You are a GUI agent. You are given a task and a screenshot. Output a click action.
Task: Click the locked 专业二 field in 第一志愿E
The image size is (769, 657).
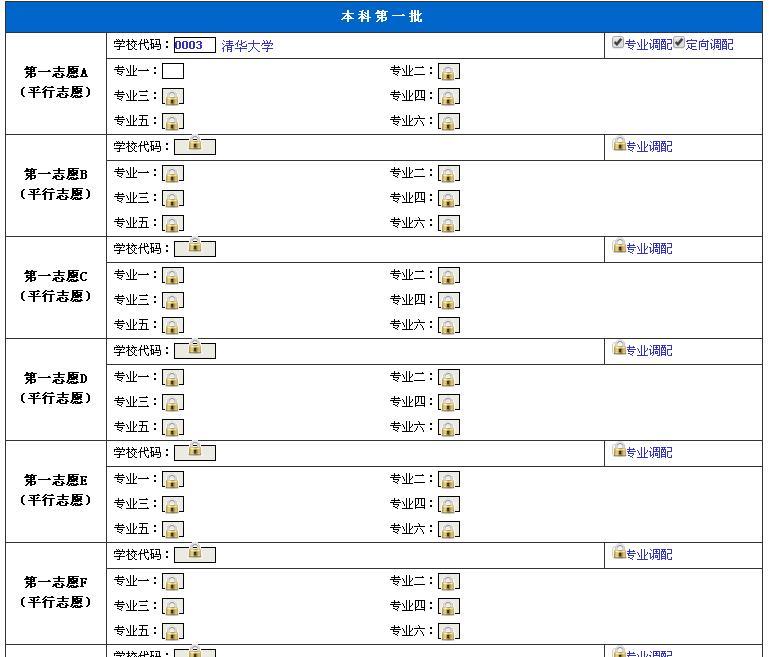pyautogui.click(x=449, y=480)
